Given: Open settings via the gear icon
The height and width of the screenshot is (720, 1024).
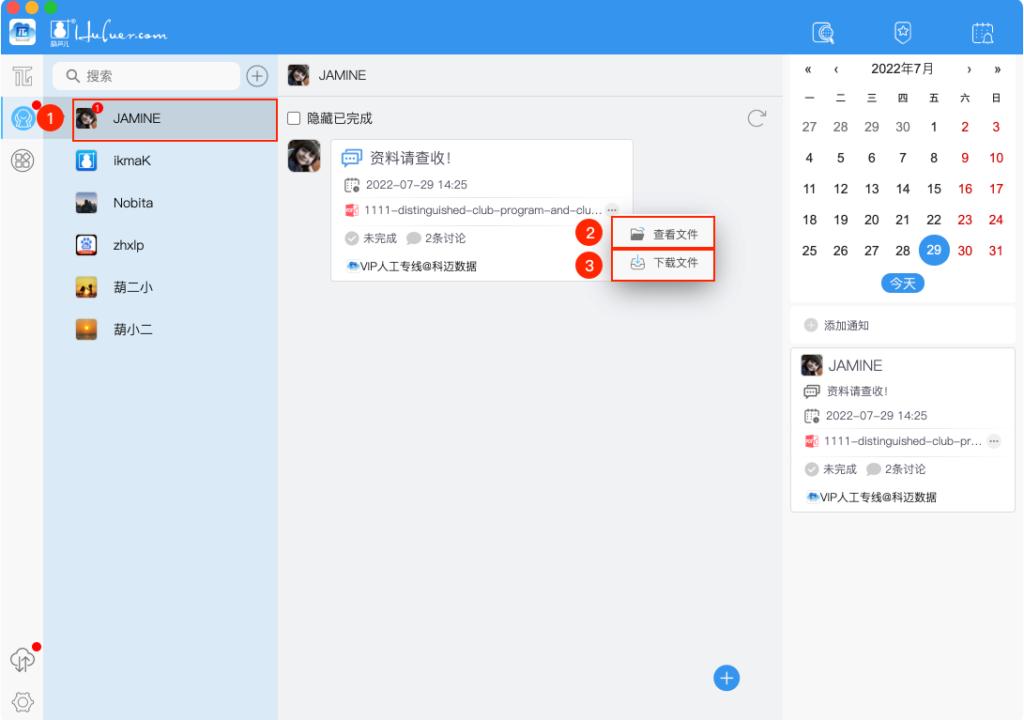Looking at the screenshot, I should click(21, 701).
